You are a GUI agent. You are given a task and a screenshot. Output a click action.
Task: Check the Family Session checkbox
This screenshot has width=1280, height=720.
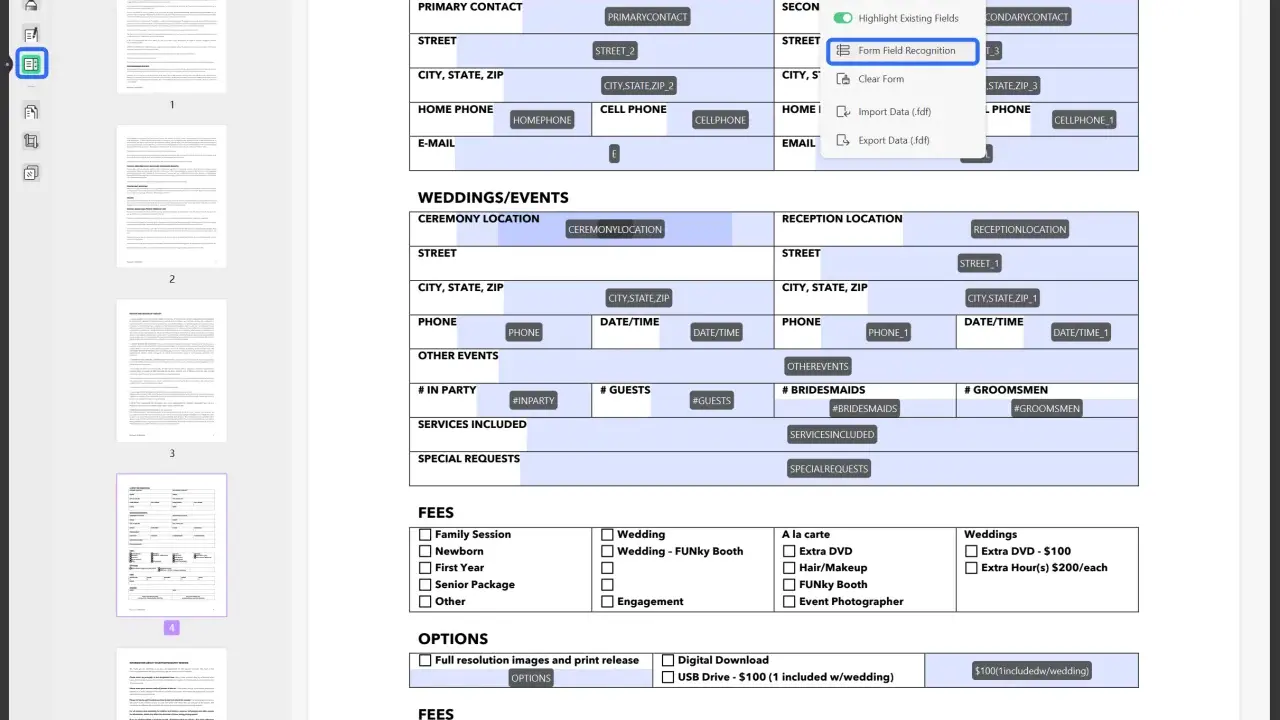click(x=425, y=534)
